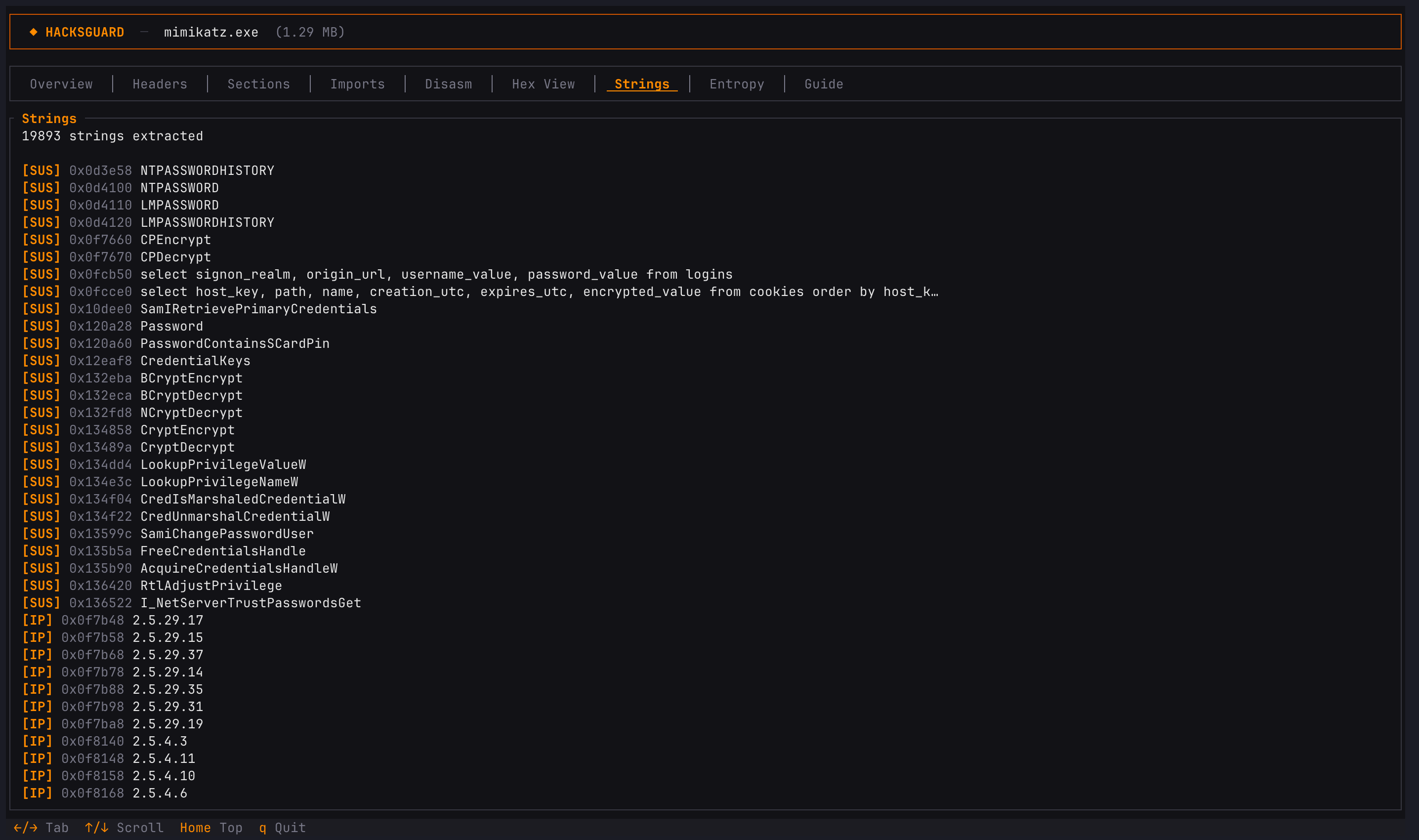Open the Guide tab

point(824,84)
